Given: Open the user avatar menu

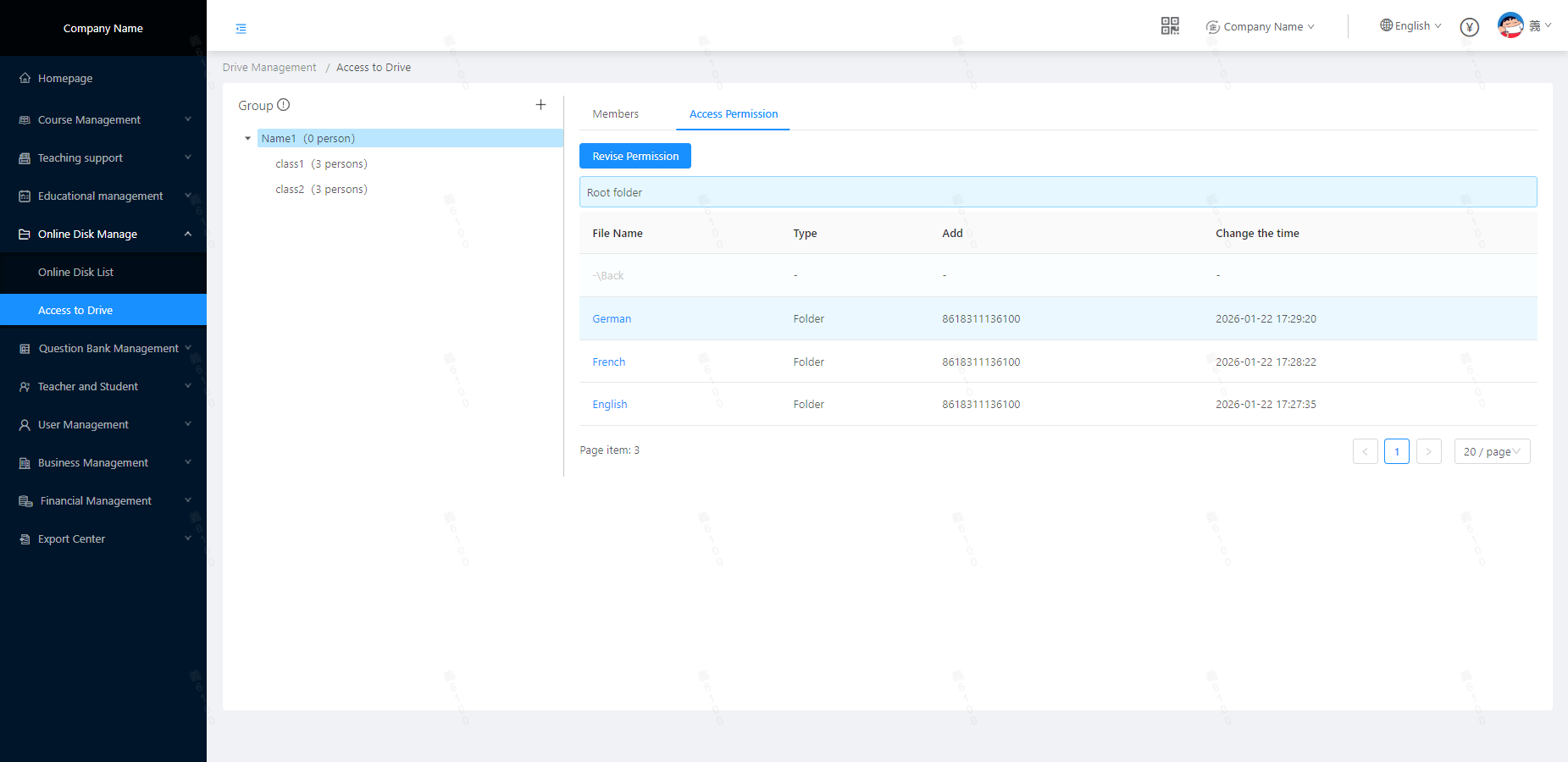Looking at the screenshot, I should tap(1510, 25).
